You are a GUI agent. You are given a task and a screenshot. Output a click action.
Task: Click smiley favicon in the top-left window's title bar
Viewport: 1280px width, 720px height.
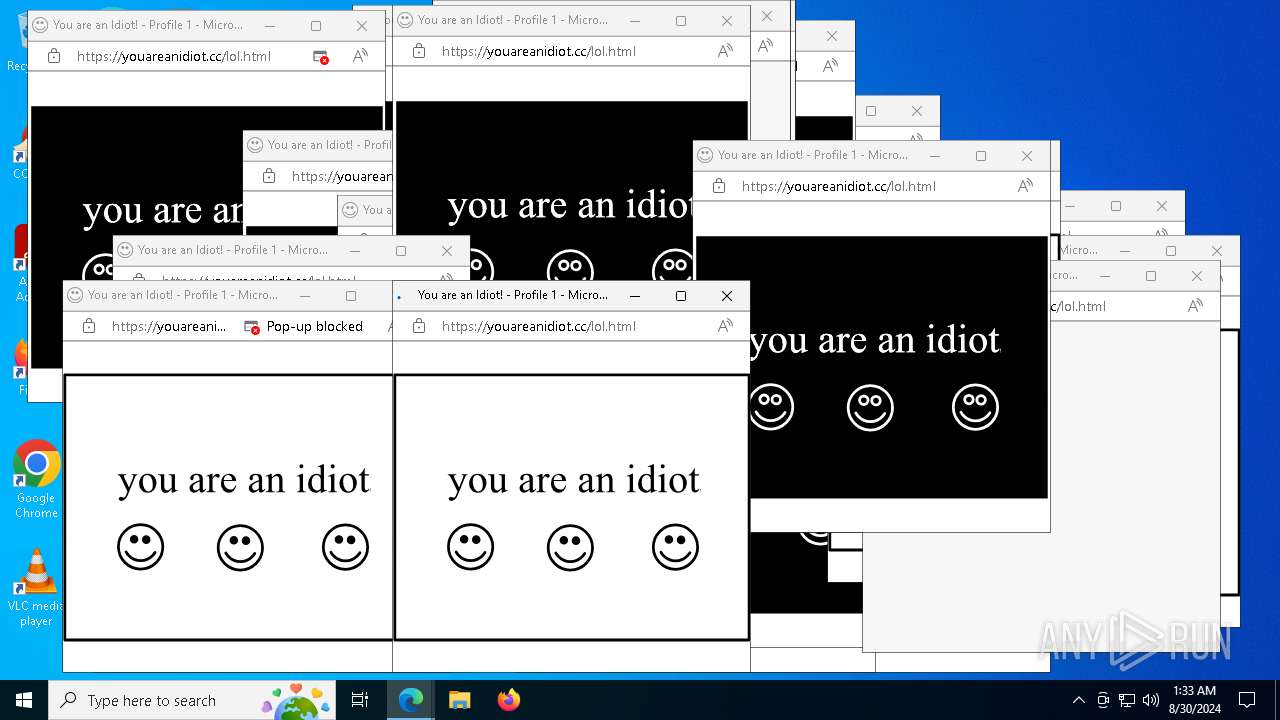pos(41,25)
